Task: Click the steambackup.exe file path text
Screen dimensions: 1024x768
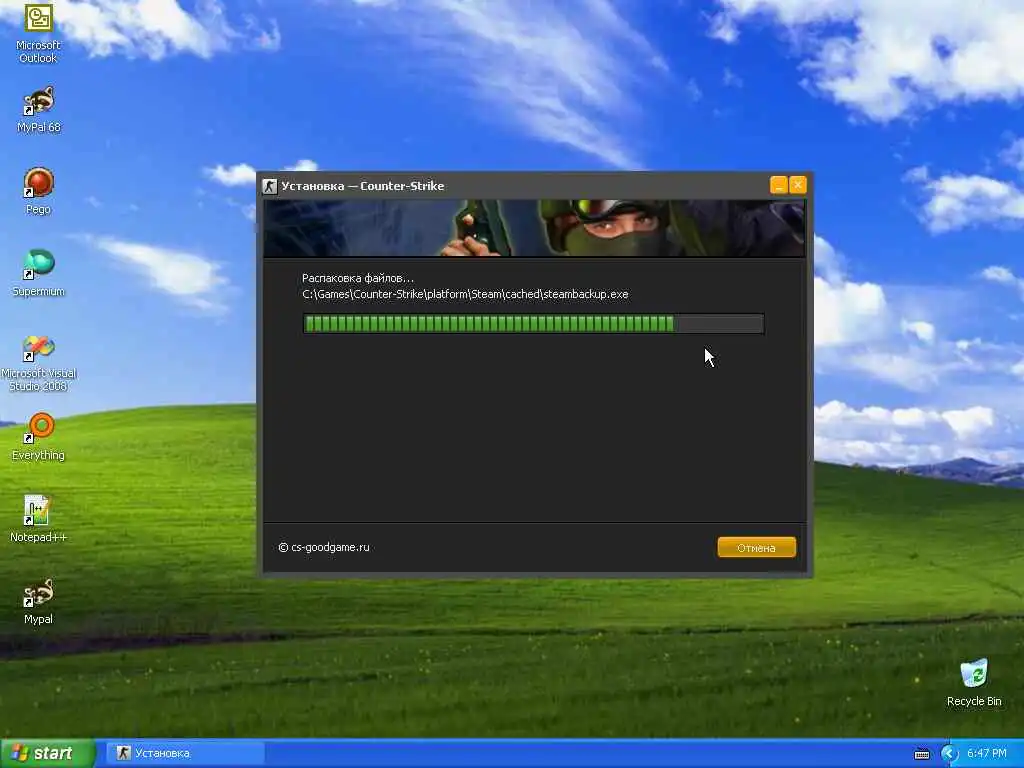Action: [x=465, y=295]
